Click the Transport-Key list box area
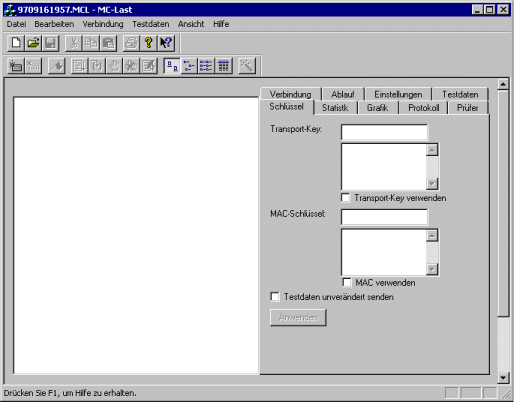Screen dimensions: 514x402 point(384,166)
